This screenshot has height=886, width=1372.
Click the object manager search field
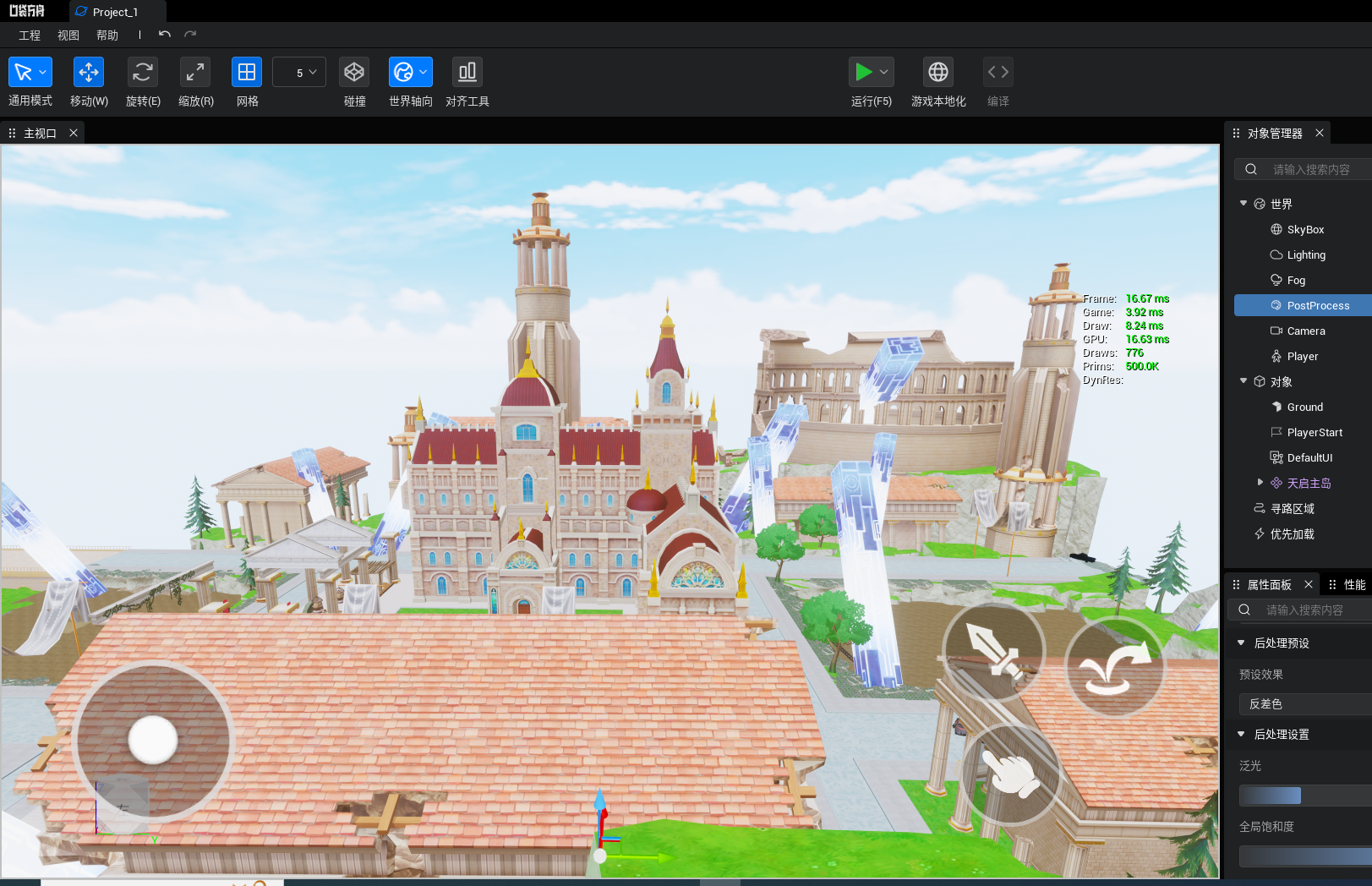pyautogui.click(x=1304, y=170)
